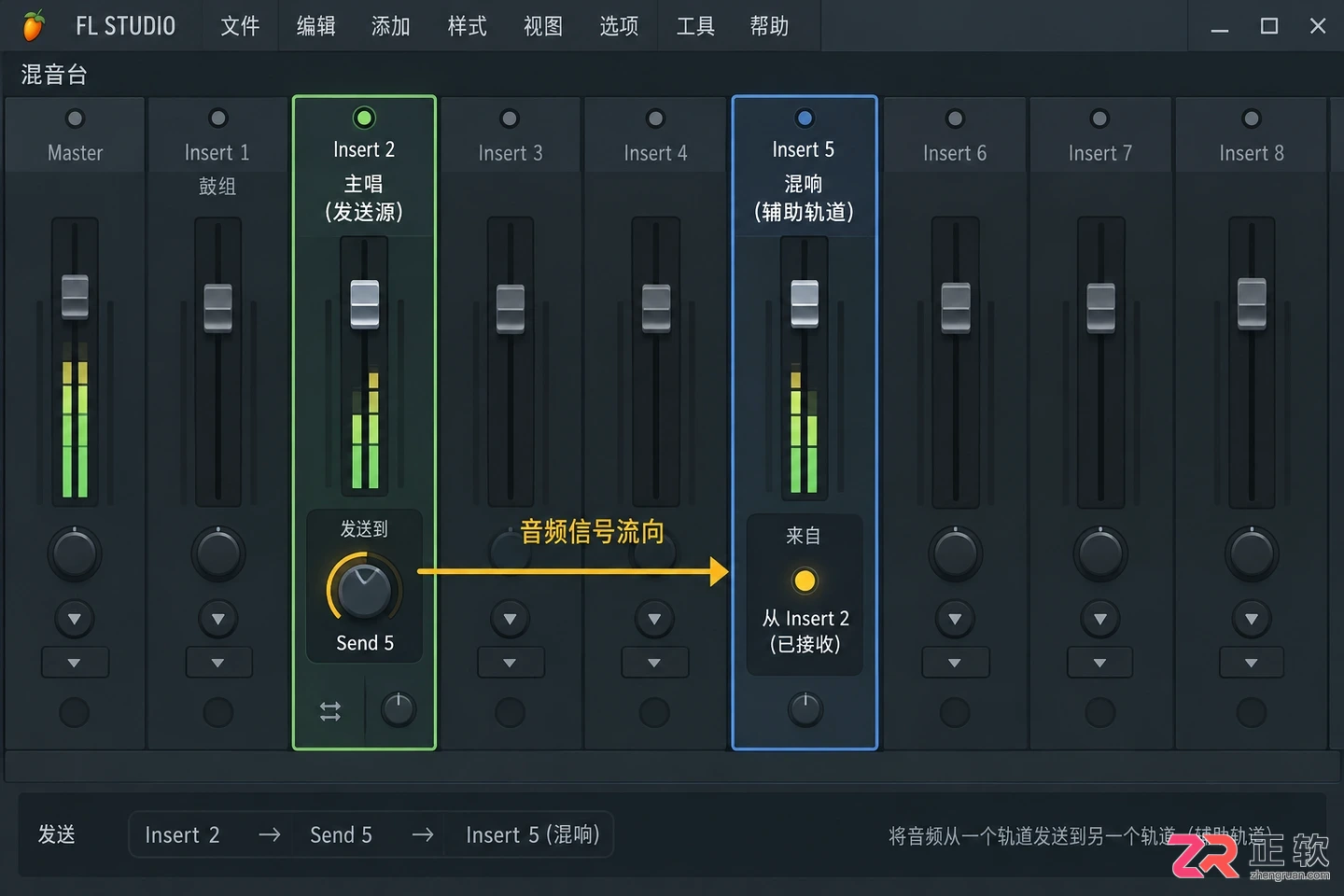Toggle the Insert 7 mute LED
Viewport: 1344px width, 896px height.
click(1099, 119)
